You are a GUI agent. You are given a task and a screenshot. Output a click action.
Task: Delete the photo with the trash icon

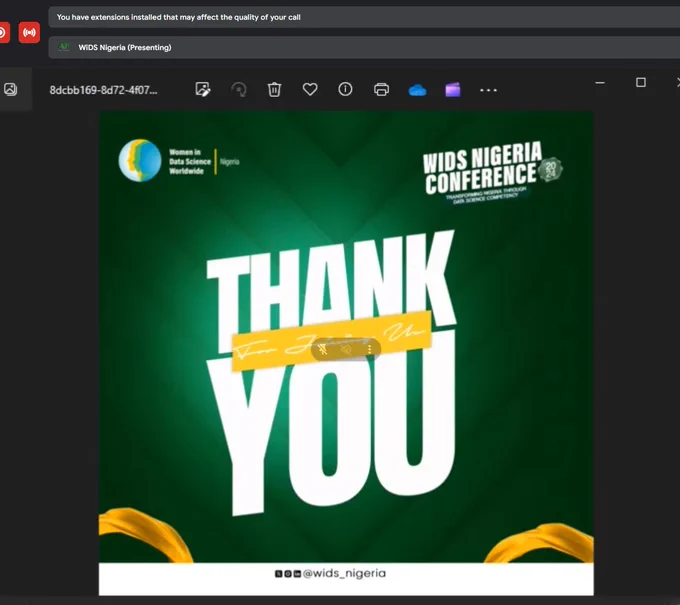point(274,90)
